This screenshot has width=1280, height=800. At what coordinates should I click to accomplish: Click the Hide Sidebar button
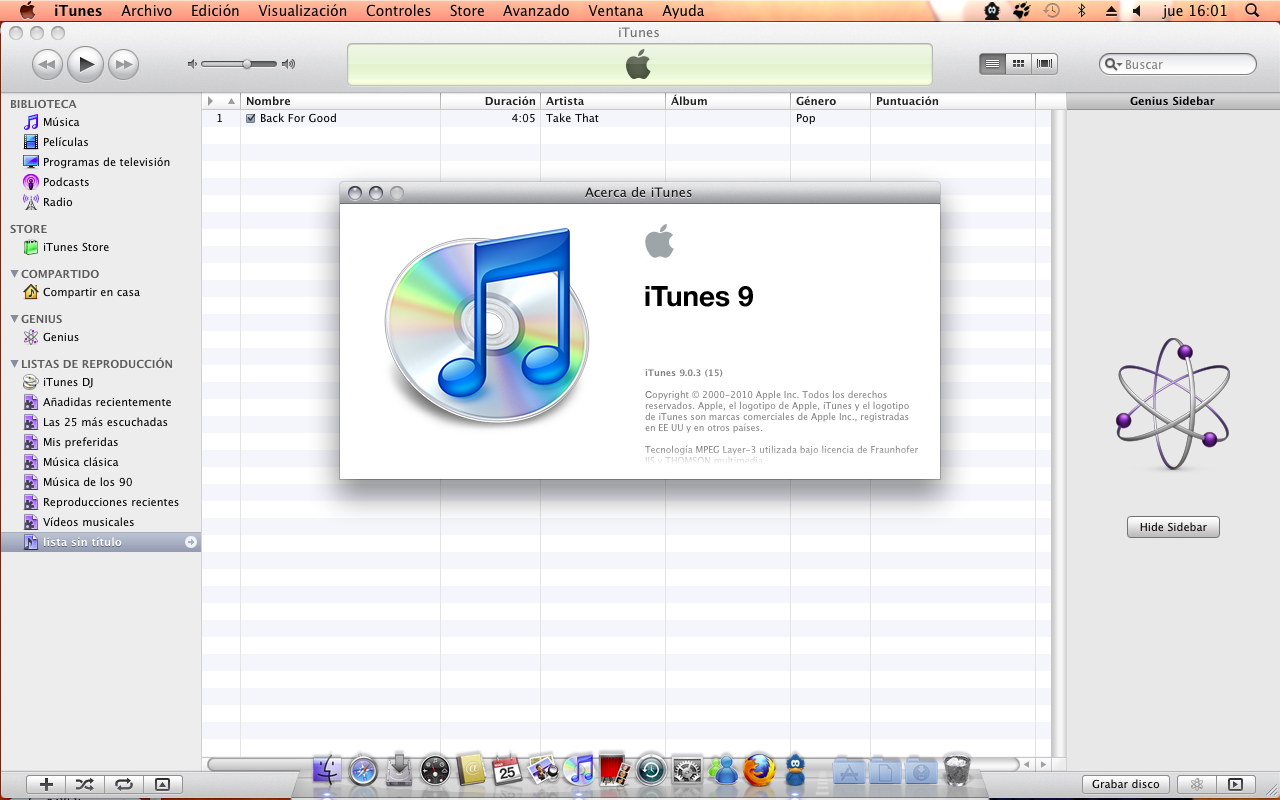[1173, 527]
